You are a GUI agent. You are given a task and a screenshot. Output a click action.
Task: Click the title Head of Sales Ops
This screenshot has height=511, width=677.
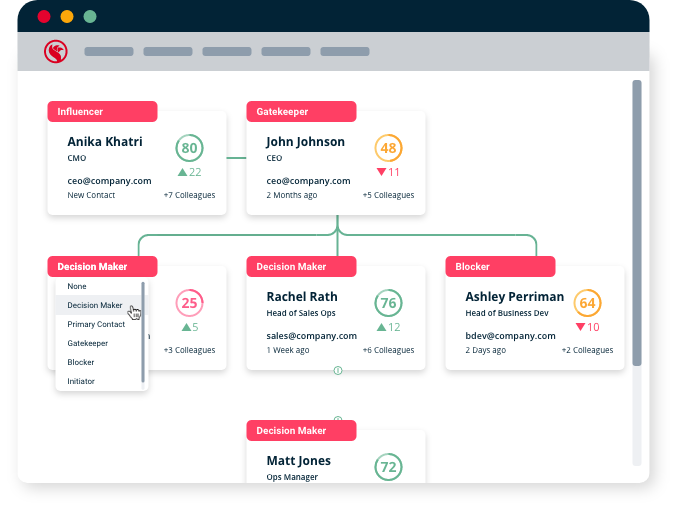(x=301, y=313)
